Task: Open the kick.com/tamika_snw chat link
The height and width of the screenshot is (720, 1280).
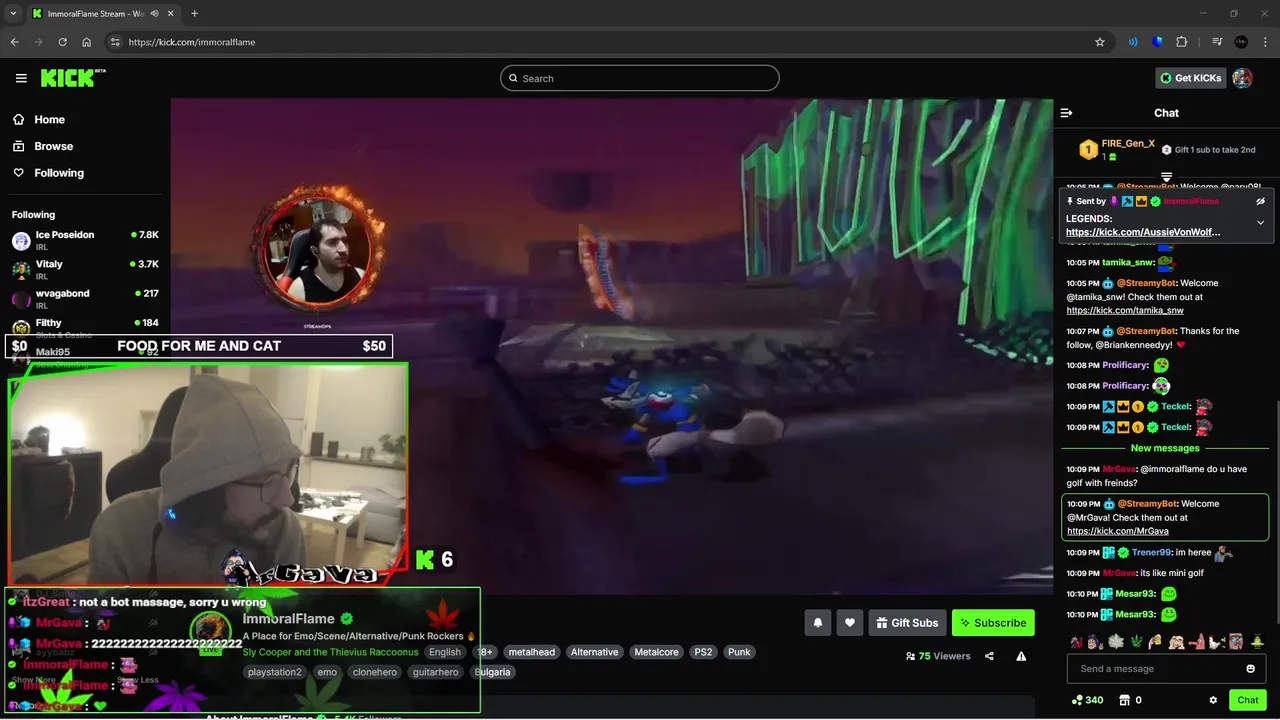Action: [1124, 311]
